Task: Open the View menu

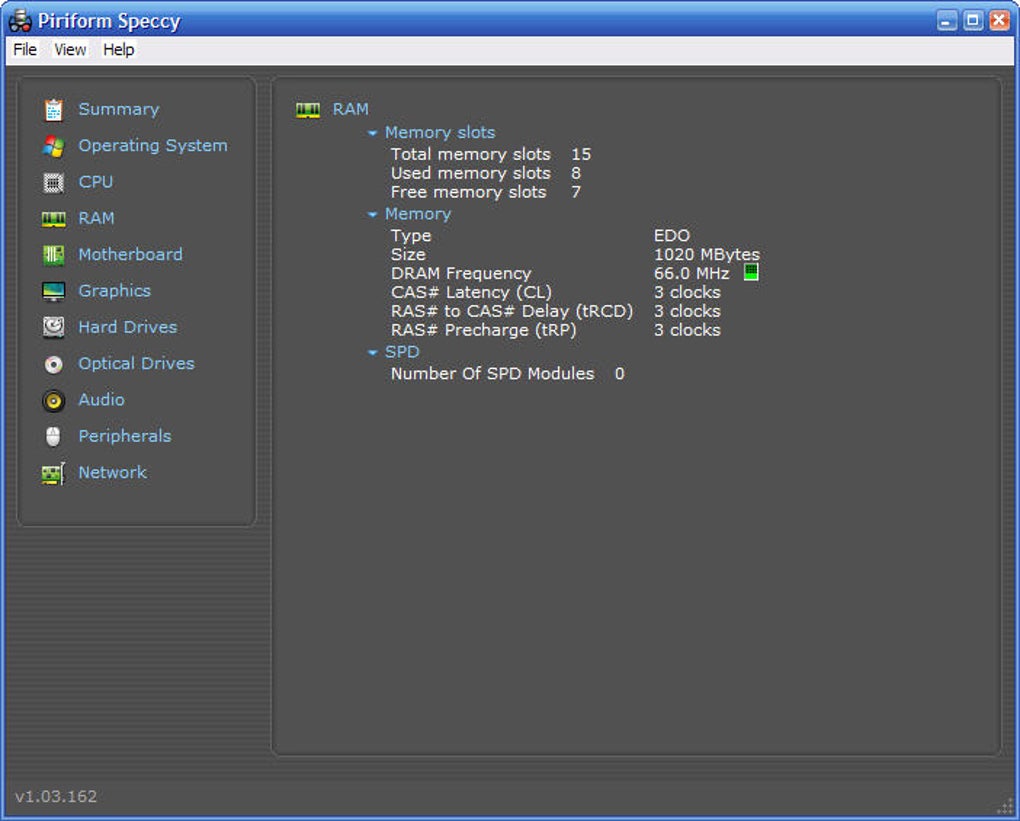Action: (70, 49)
